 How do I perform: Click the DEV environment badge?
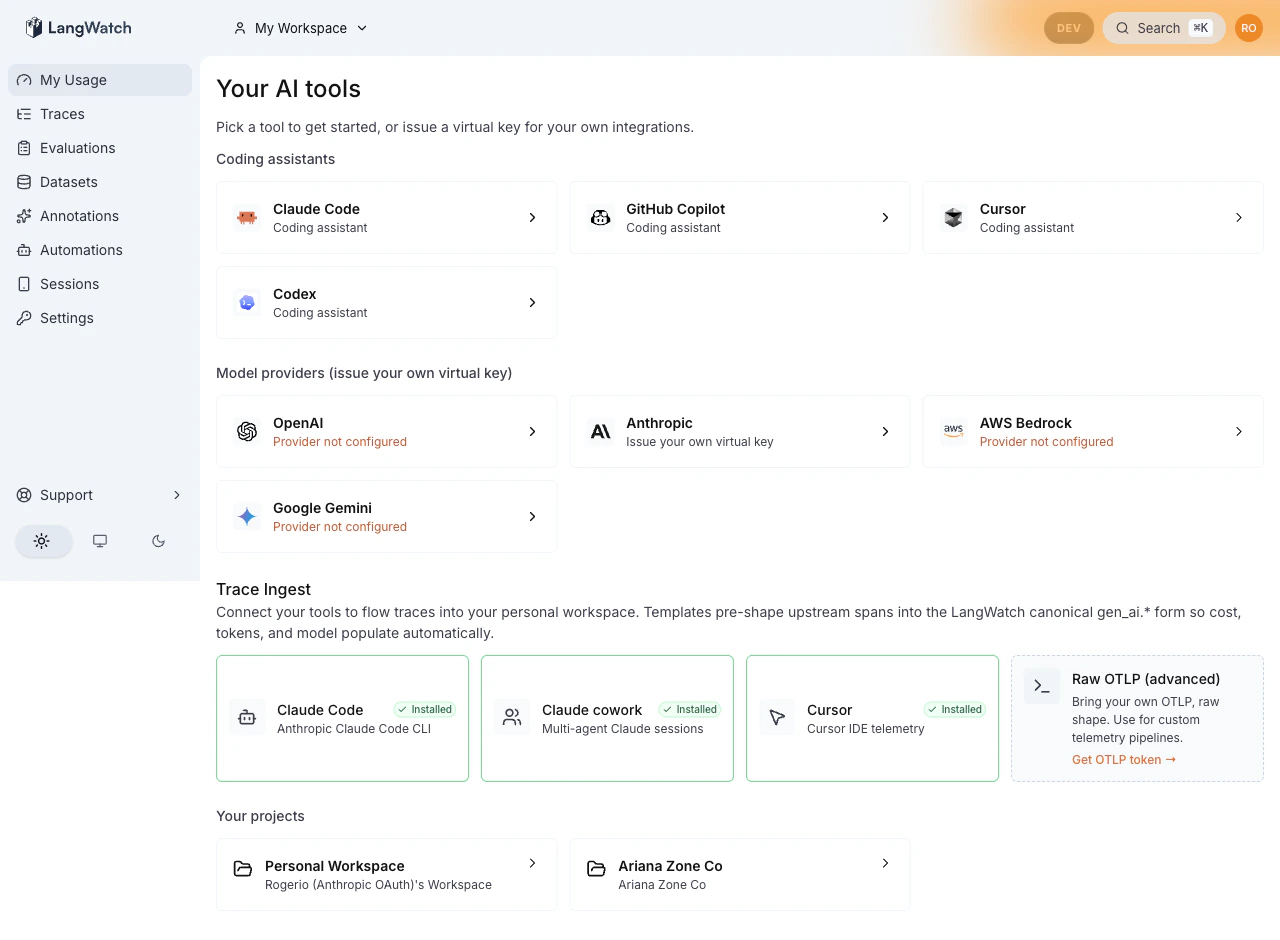(x=1069, y=28)
